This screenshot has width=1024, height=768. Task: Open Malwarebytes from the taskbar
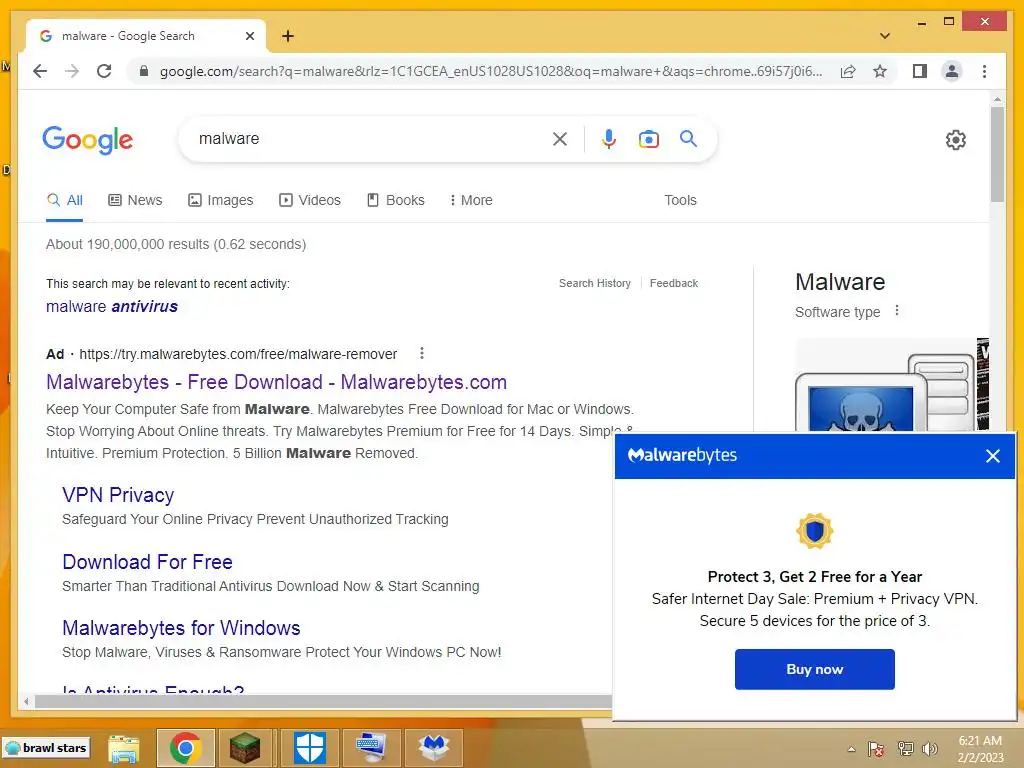point(434,748)
